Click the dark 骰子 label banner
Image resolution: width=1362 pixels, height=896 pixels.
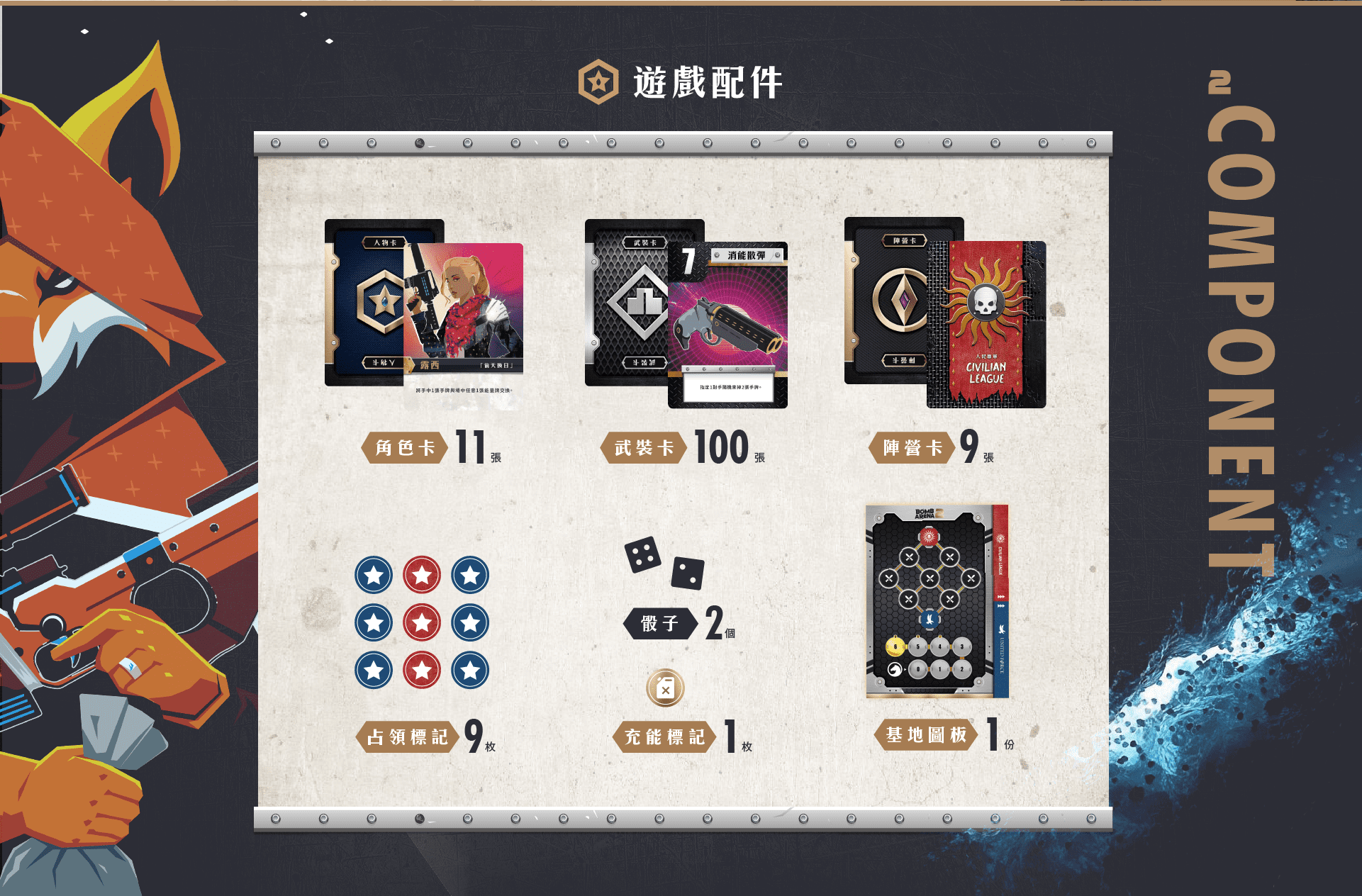tap(660, 624)
